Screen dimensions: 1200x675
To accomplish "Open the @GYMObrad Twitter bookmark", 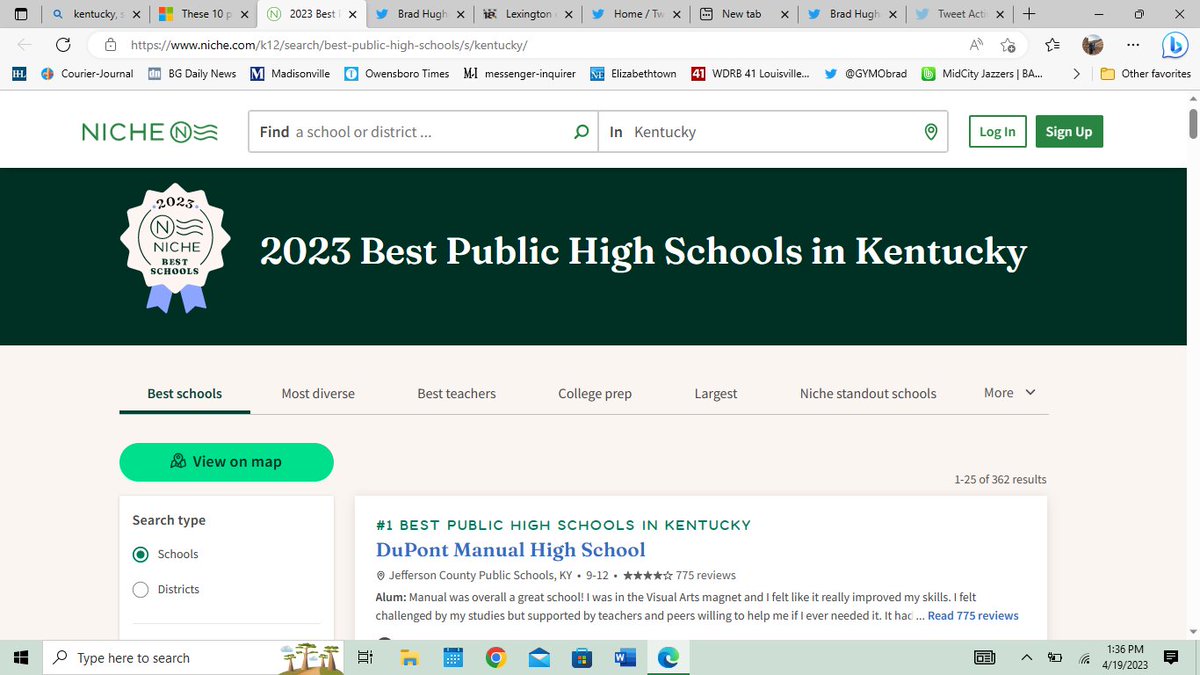I will click(866, 73).
